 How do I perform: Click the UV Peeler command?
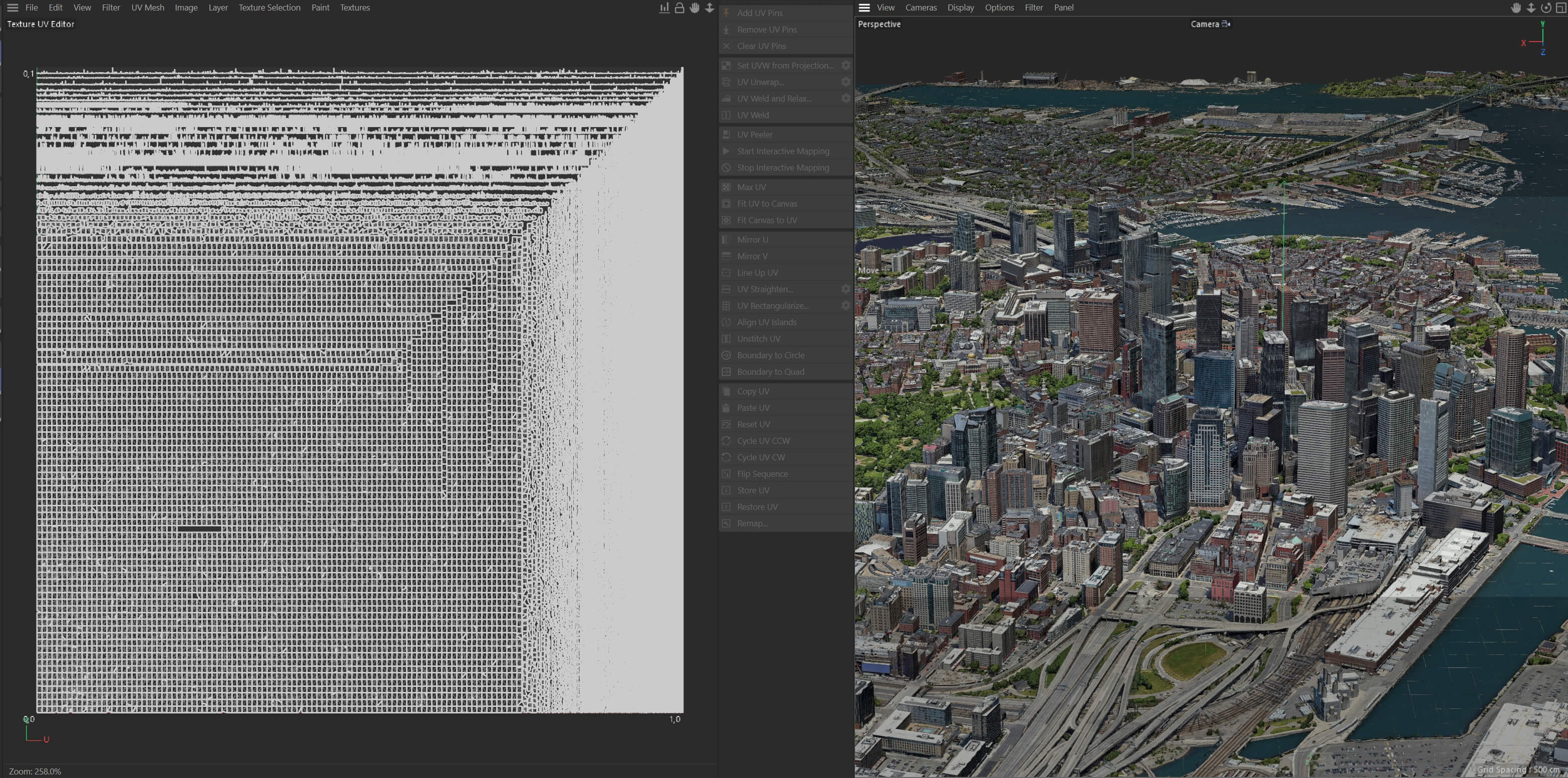[786, 135]
